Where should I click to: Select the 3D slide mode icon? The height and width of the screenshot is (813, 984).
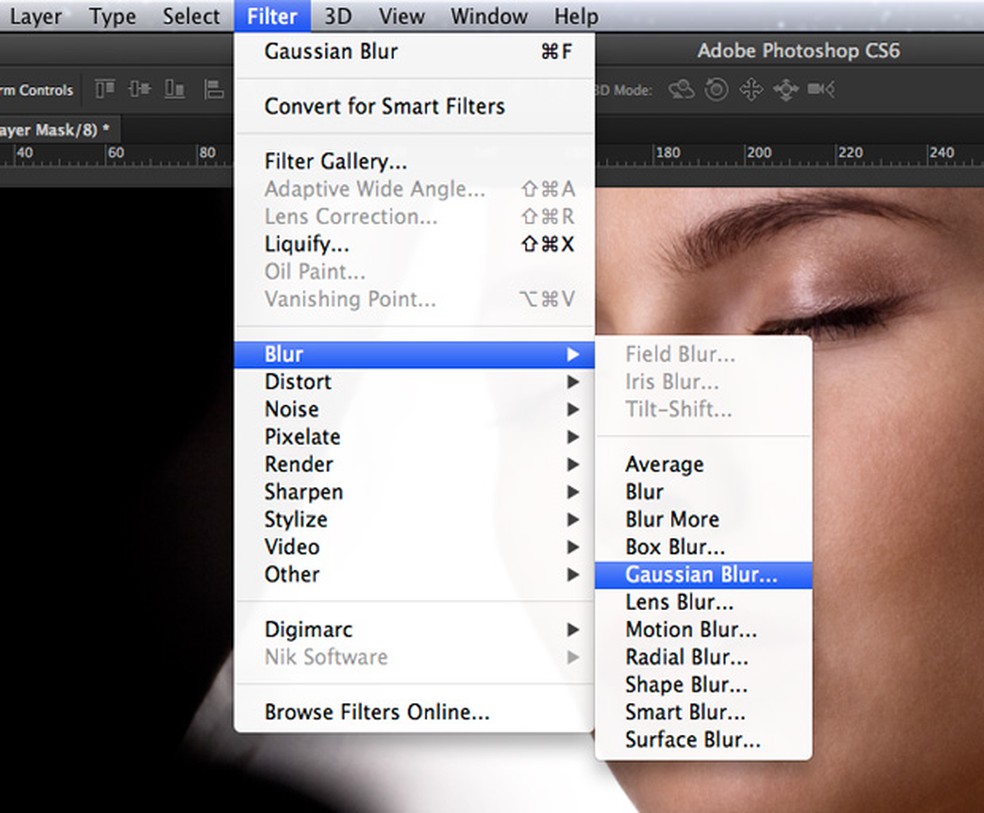click(x=785, y=90)
